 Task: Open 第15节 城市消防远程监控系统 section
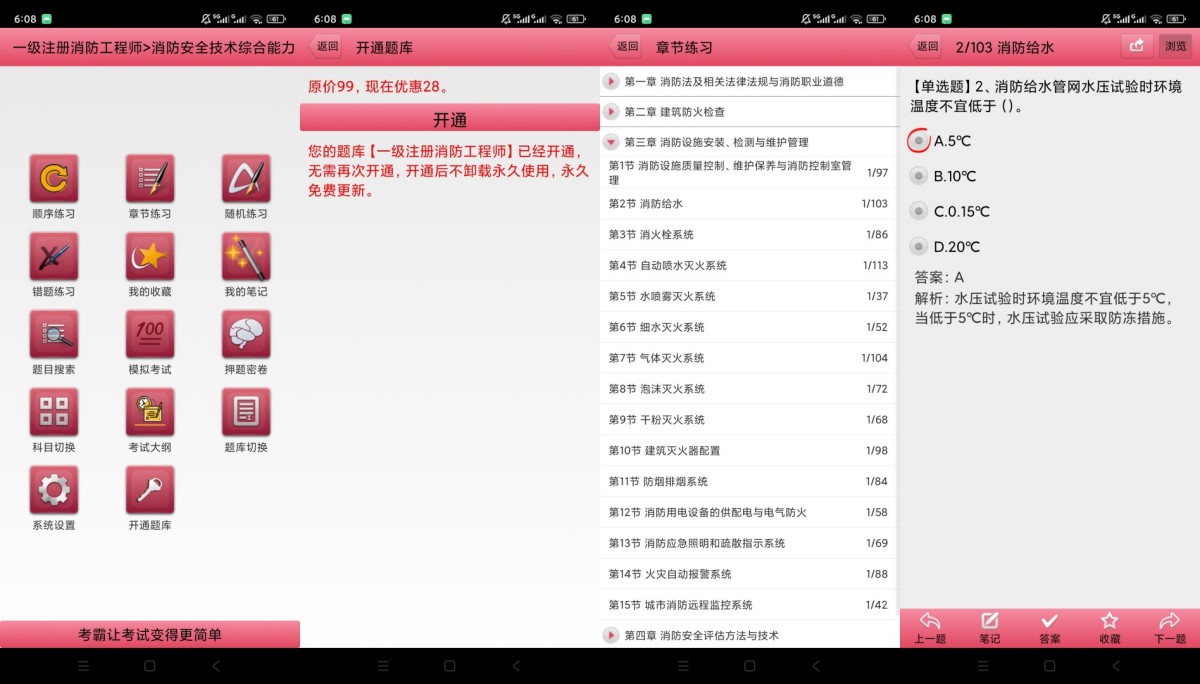point(750,605)
